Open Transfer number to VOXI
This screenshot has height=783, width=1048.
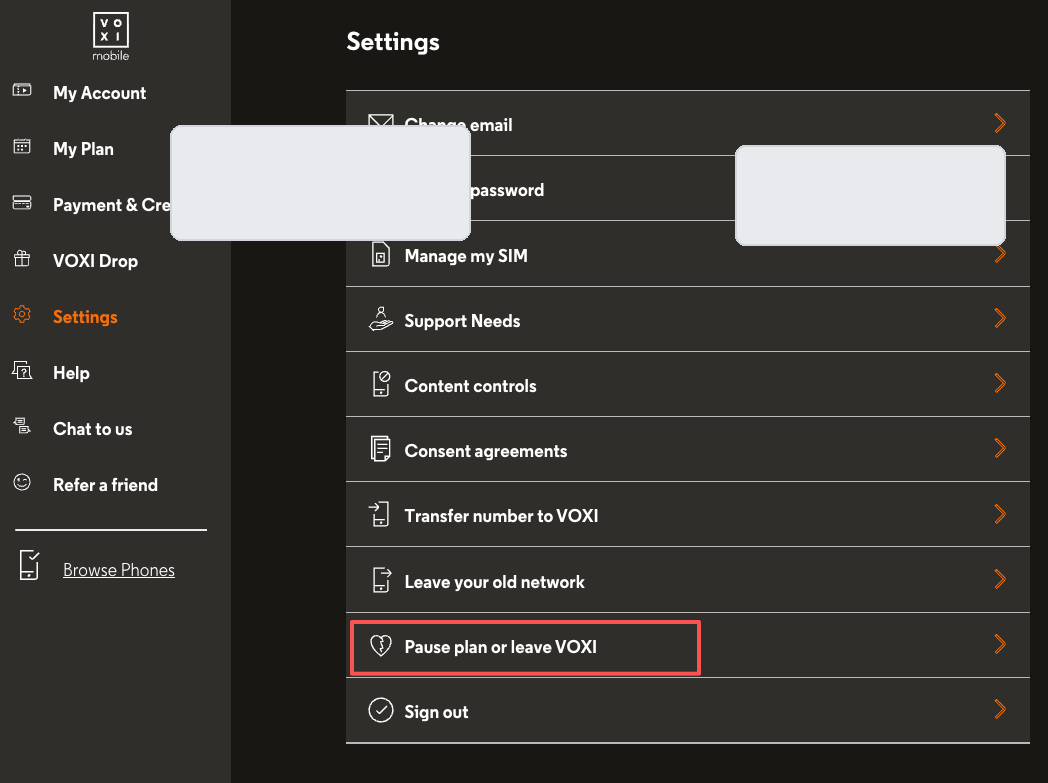[x=688, y=514]
